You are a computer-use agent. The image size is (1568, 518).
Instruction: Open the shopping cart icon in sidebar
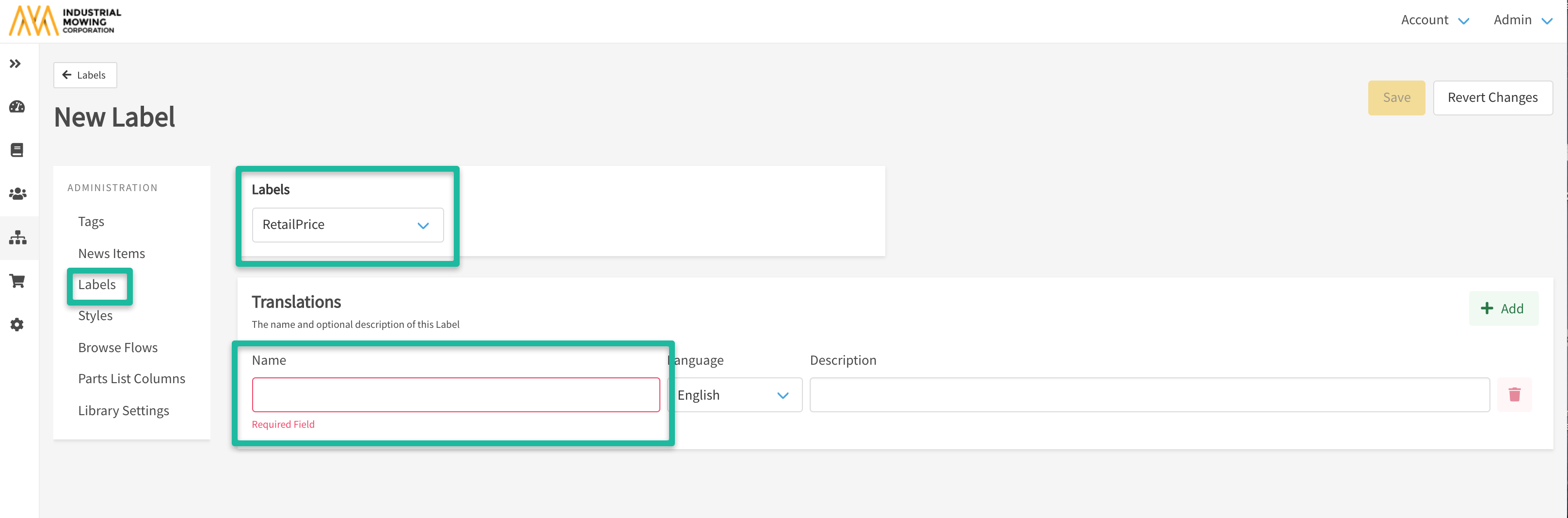coord(17,281)
